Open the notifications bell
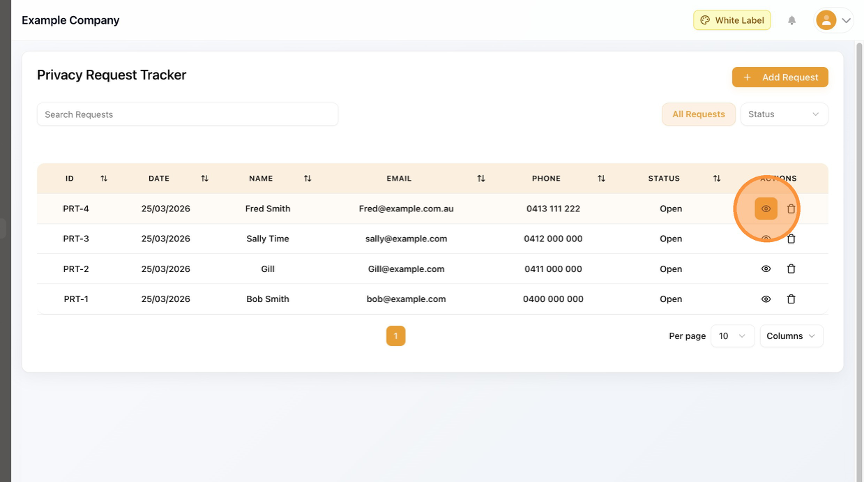The height and width of the screenshot is (482, 864). tap(792, 20)
